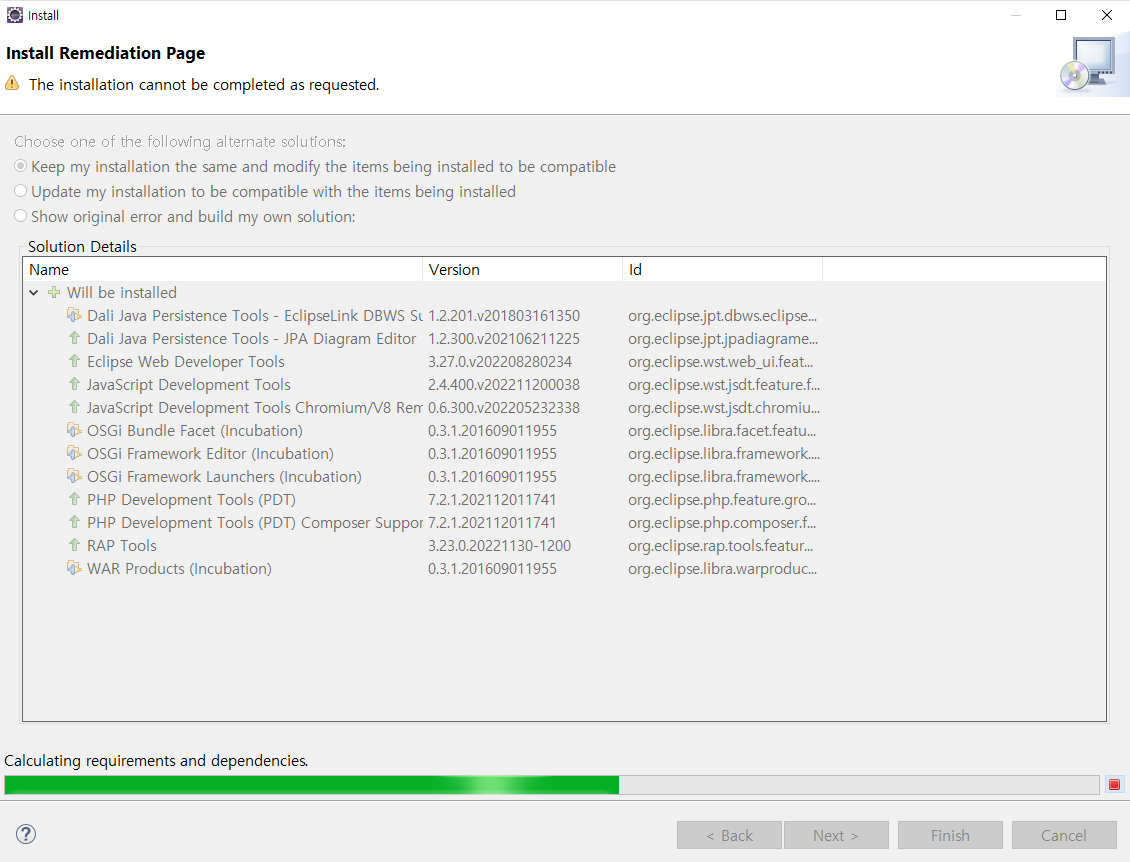Click version 2.4.400.v202211200038

504,385
